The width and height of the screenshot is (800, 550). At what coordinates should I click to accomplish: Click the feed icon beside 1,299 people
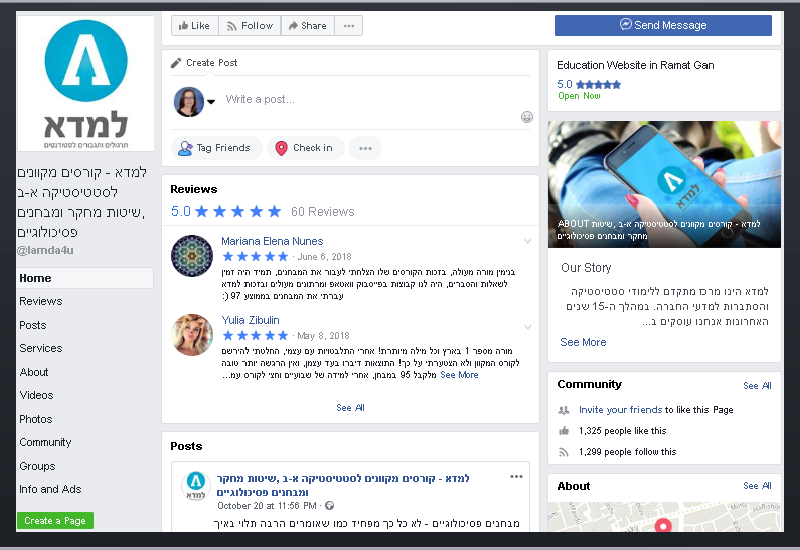tap(563, 452)
